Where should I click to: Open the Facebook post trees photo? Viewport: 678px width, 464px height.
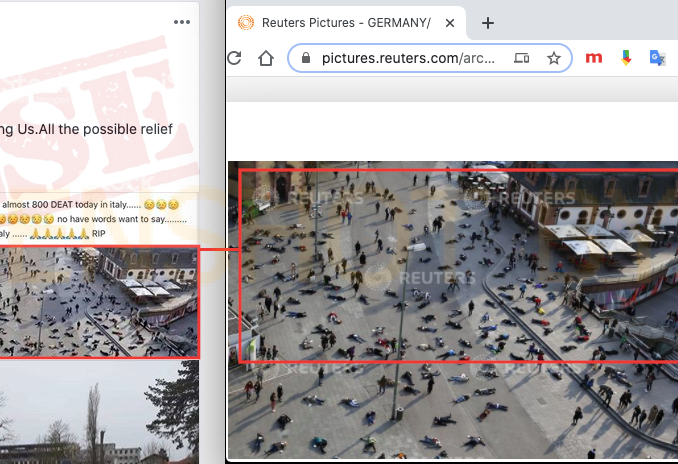click(x=99, y=412)
